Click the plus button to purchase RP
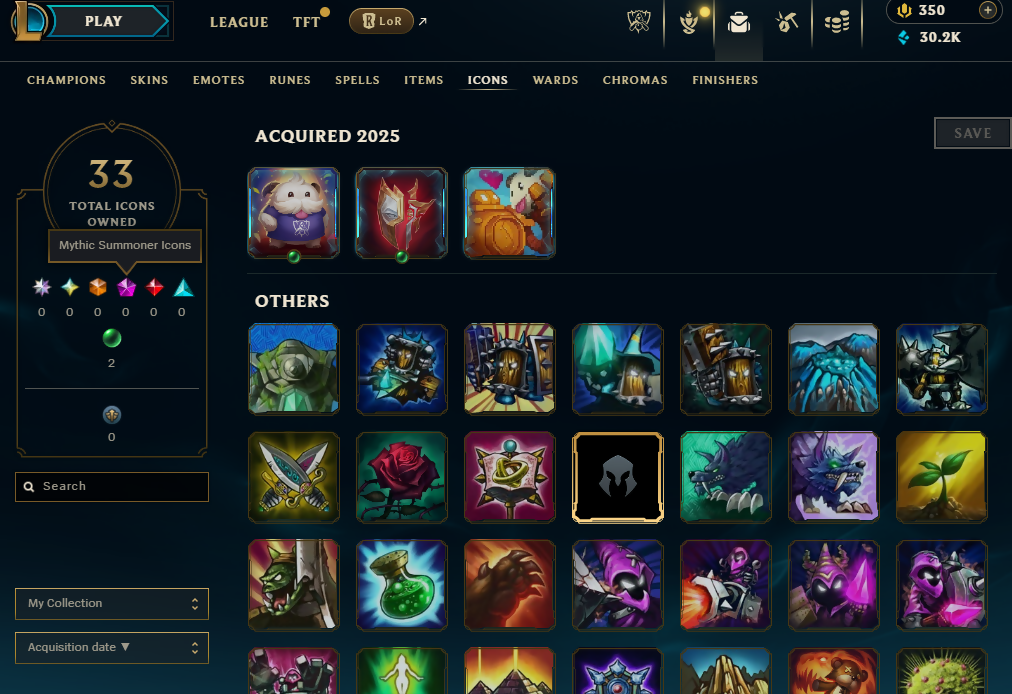Image resolution: width=1012 pixels, height=694 pixels. click(x=987, y=10)
